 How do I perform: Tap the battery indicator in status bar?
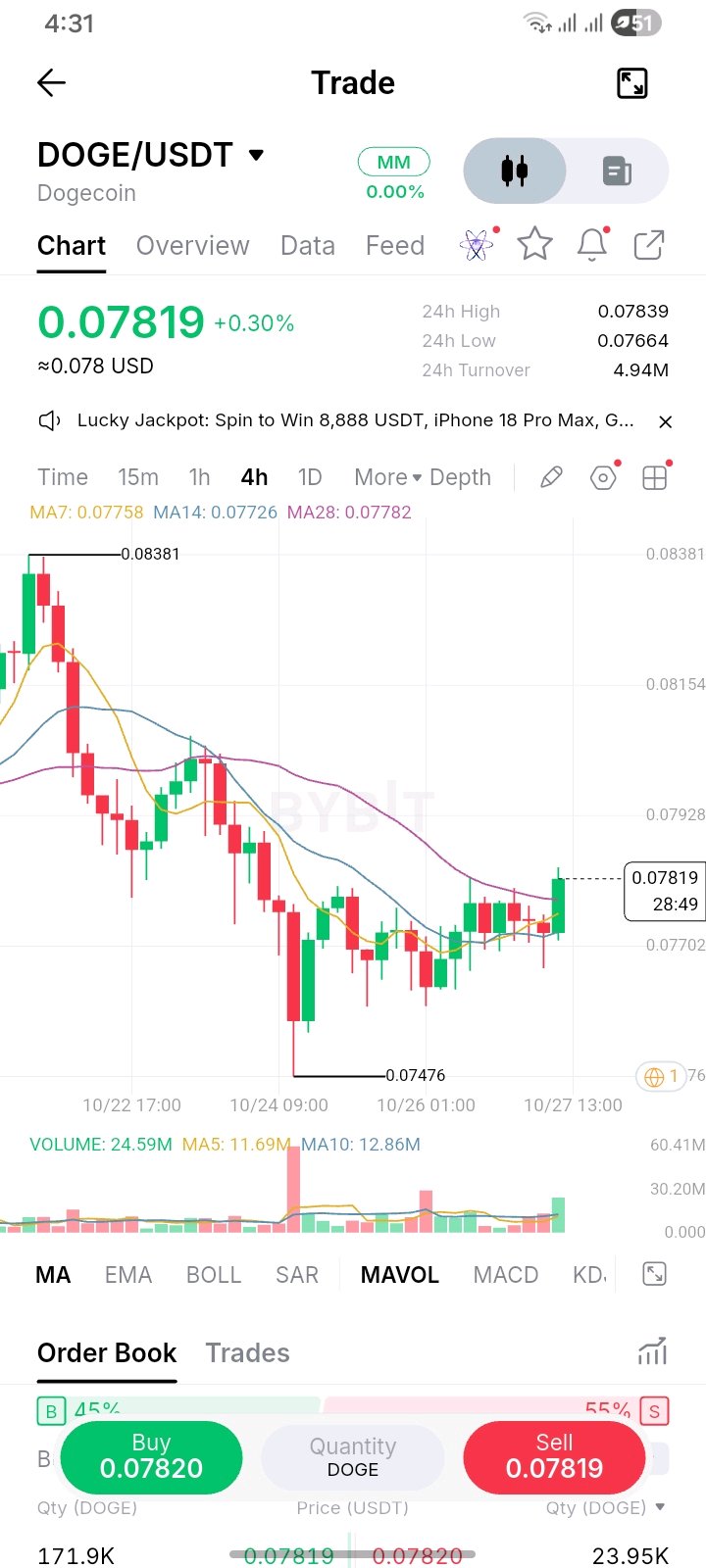636,23
